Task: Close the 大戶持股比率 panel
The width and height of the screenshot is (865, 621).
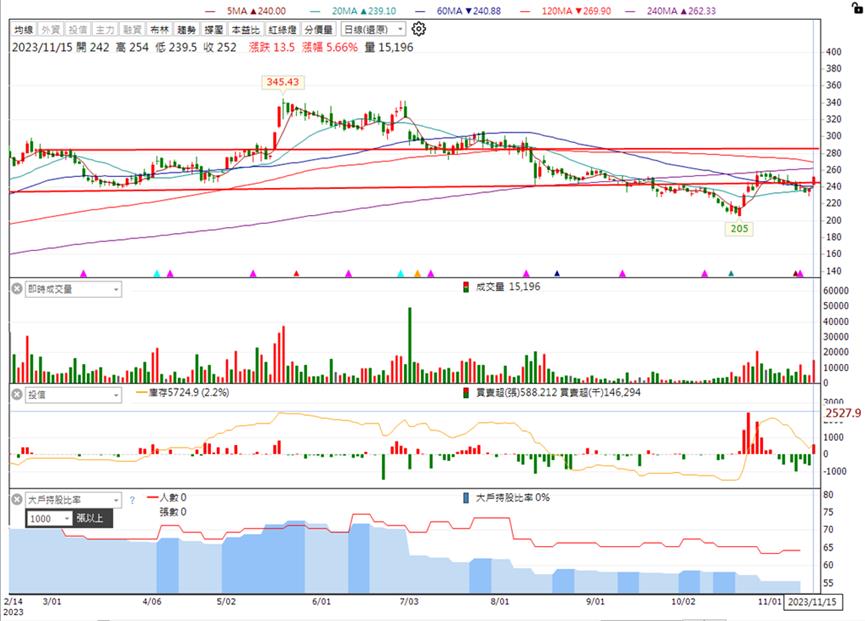Action: point(17,500)
